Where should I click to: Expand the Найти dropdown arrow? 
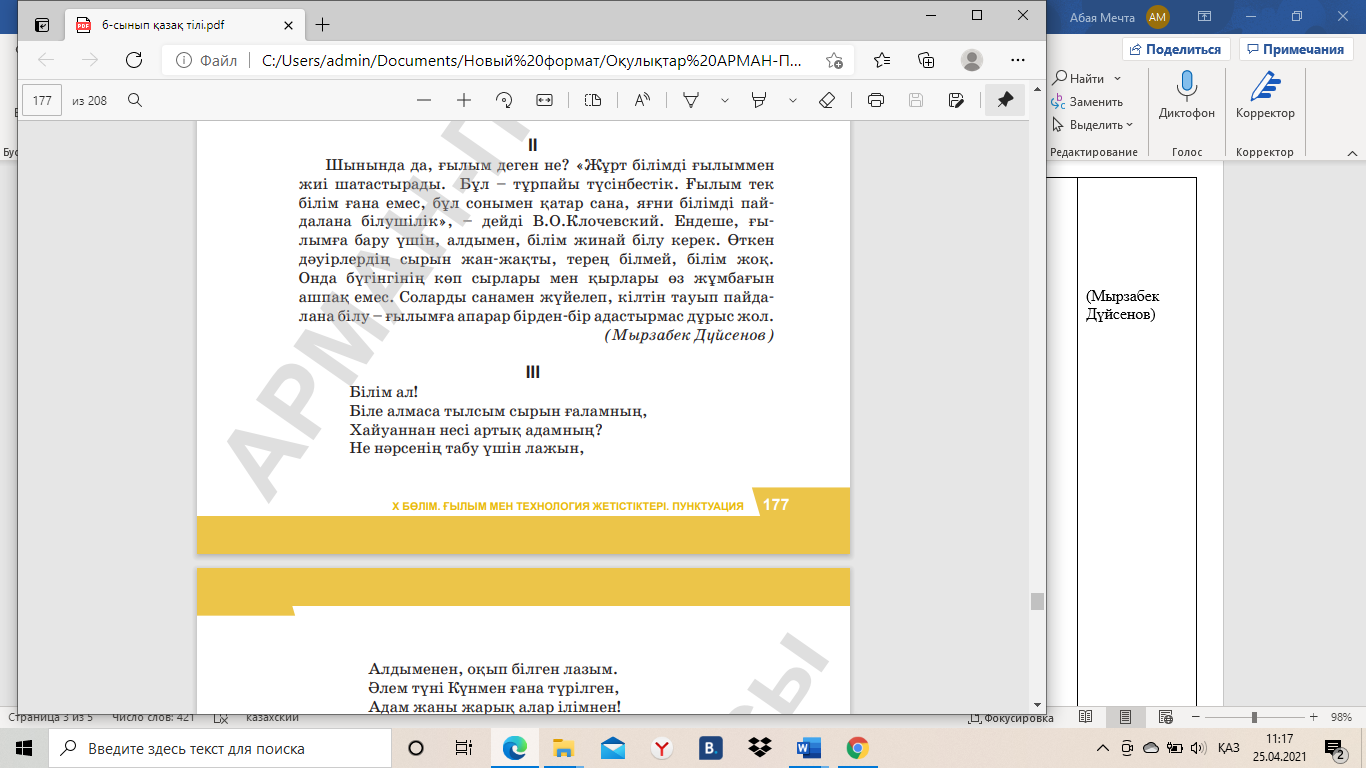click(1117, 78)
